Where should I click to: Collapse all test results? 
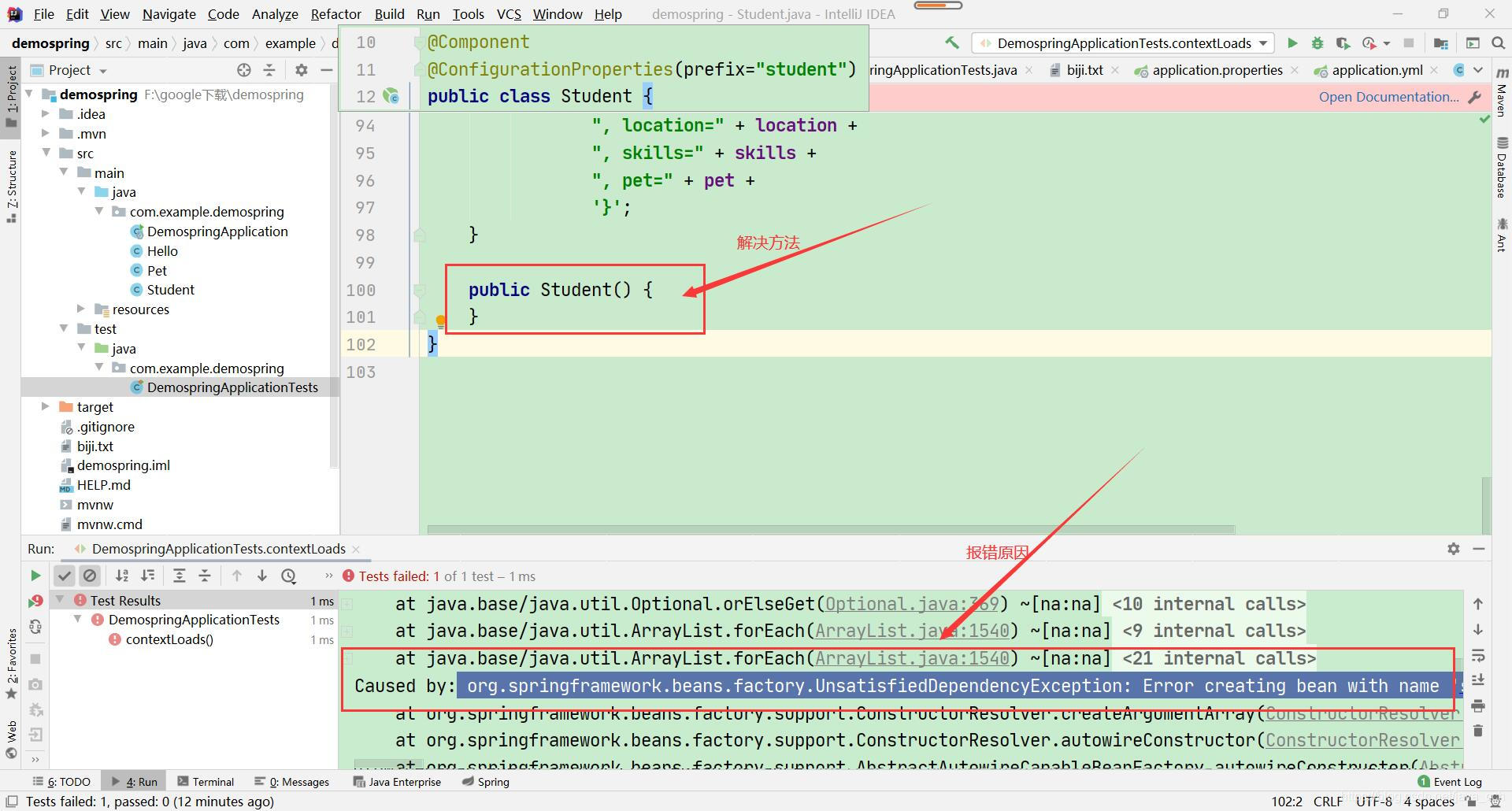point(205,576)
